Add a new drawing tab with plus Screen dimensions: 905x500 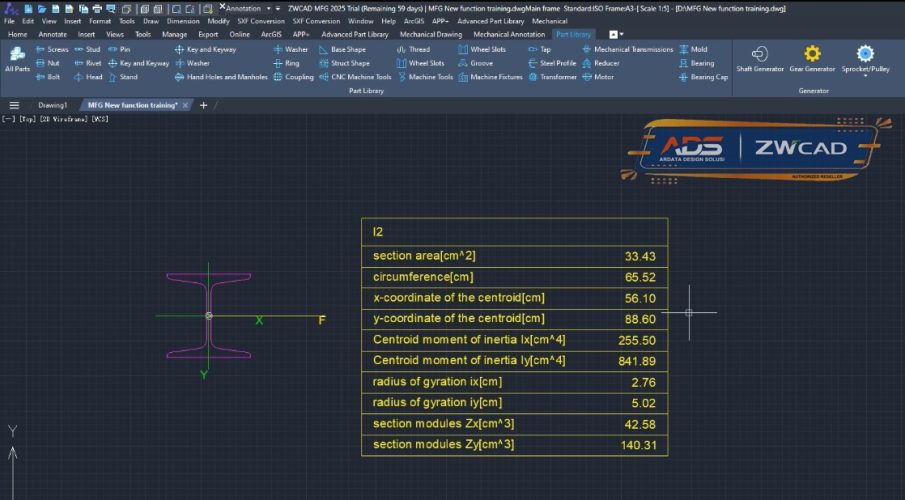coord(204,105)
